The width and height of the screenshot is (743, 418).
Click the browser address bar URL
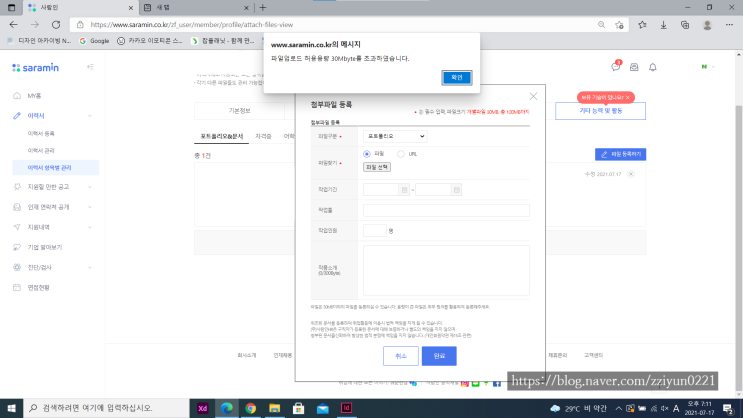click(191, 25)
